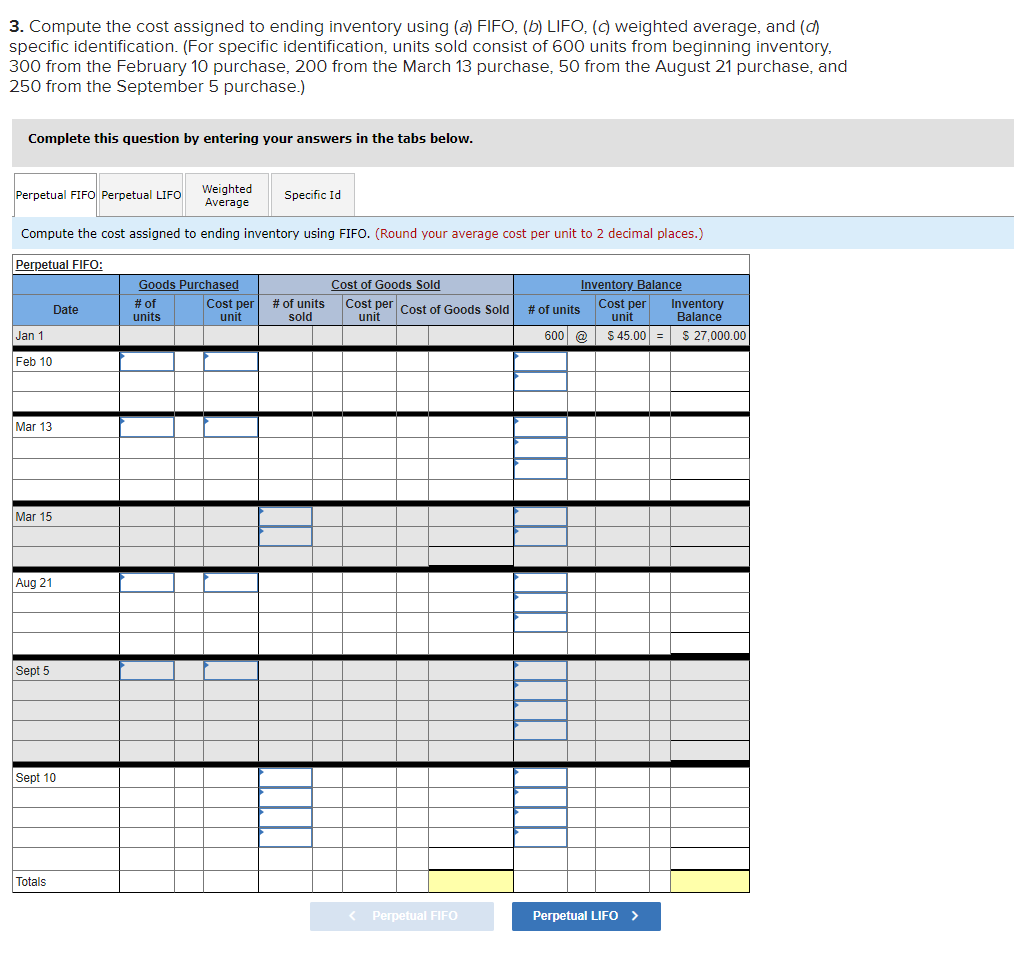Click the Mar 13 units purchased field
Screen dimensions: 1030x953
tap(145, 426)
